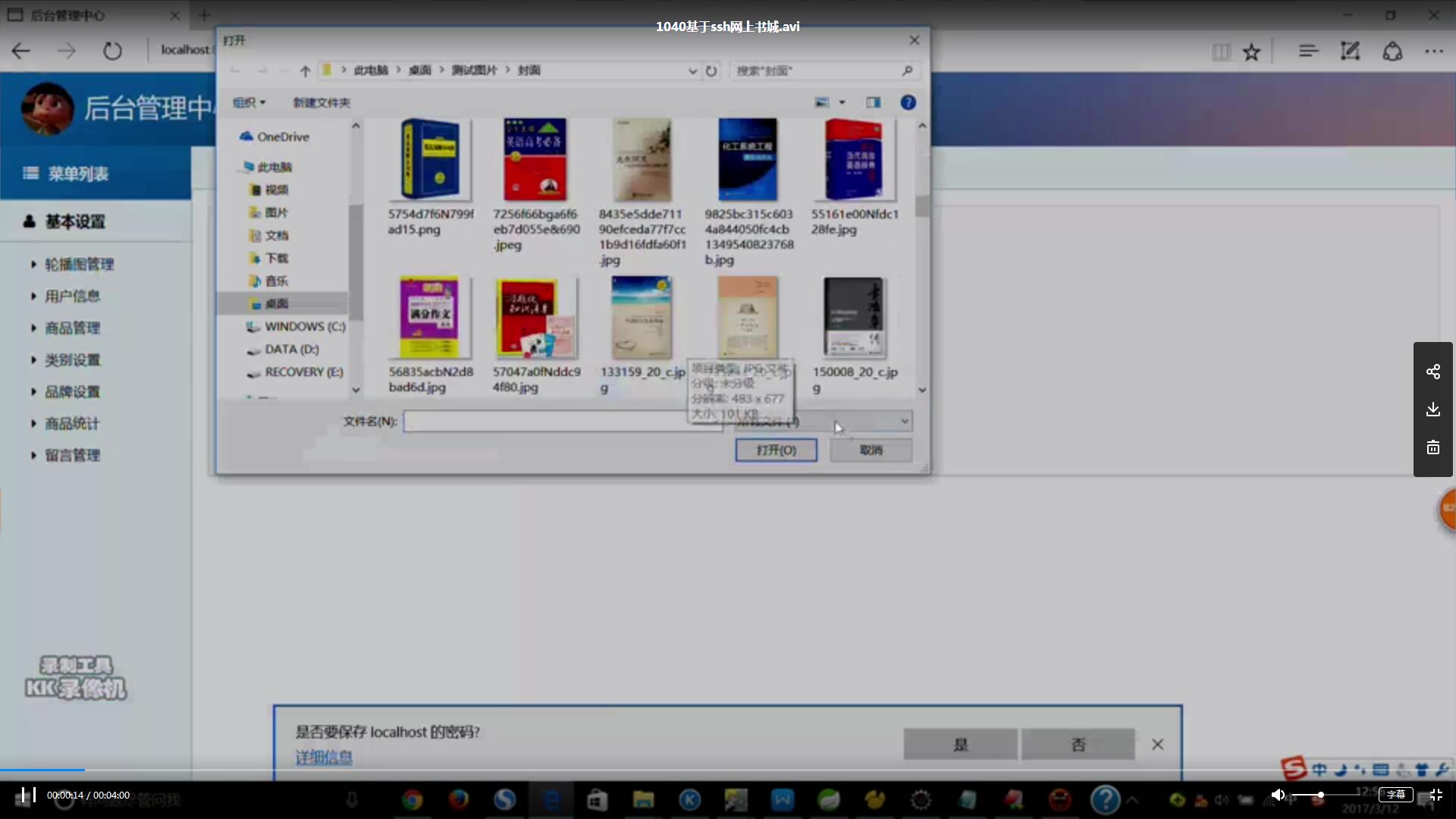1456x819 pixels.
Task: Refresh folder in file dialog
Action: point(711,71)
